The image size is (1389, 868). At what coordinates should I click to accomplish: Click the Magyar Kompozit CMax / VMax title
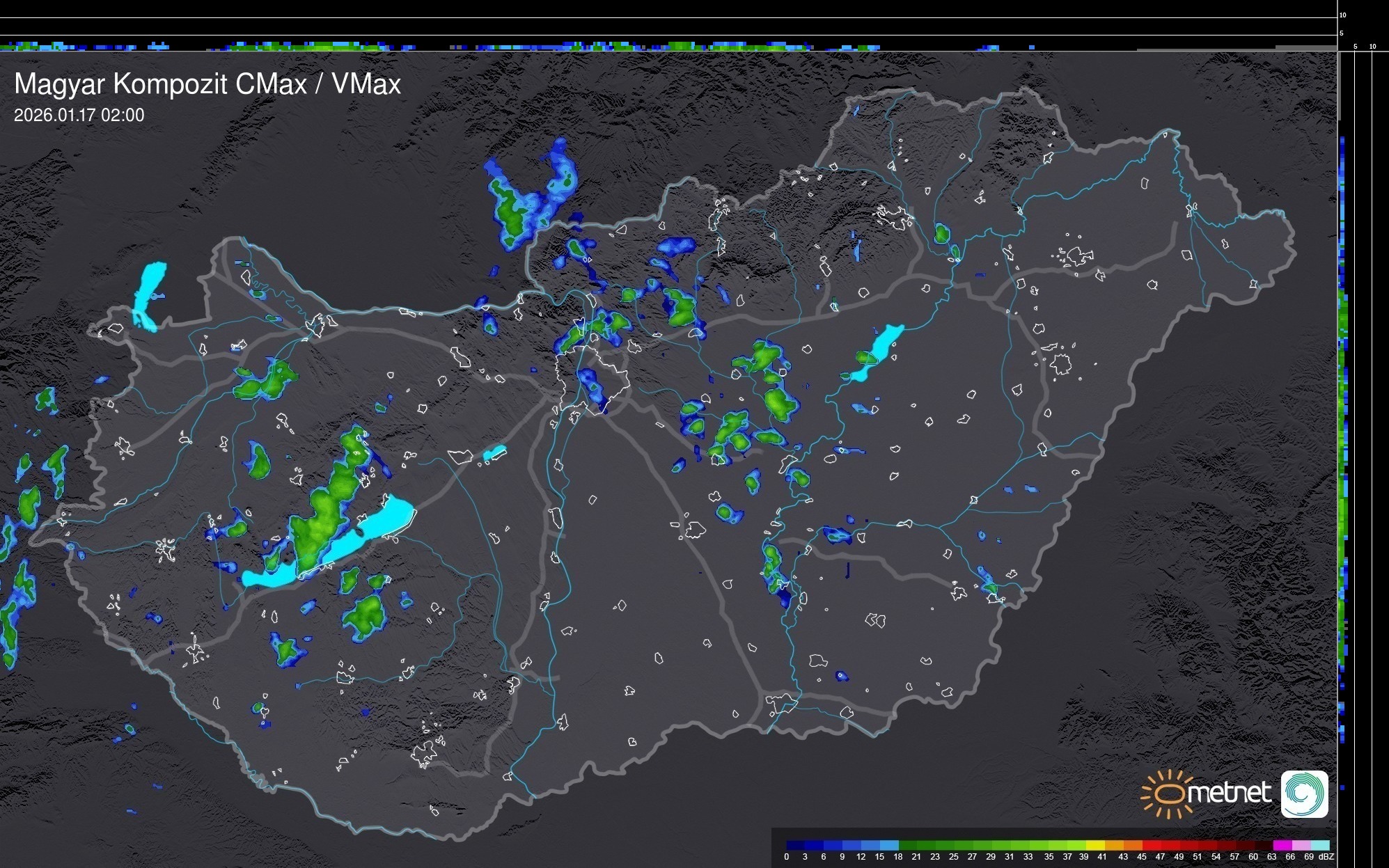207,84
